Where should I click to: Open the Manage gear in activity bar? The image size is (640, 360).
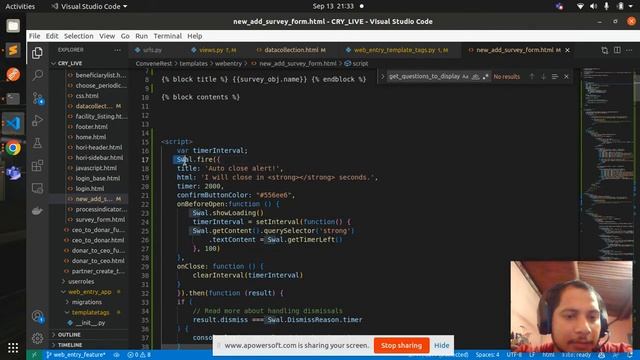coord(37,338)
